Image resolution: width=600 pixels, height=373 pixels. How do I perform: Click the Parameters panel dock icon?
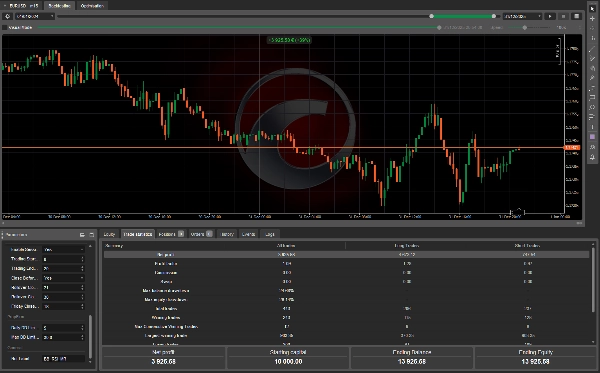(82, 235)
